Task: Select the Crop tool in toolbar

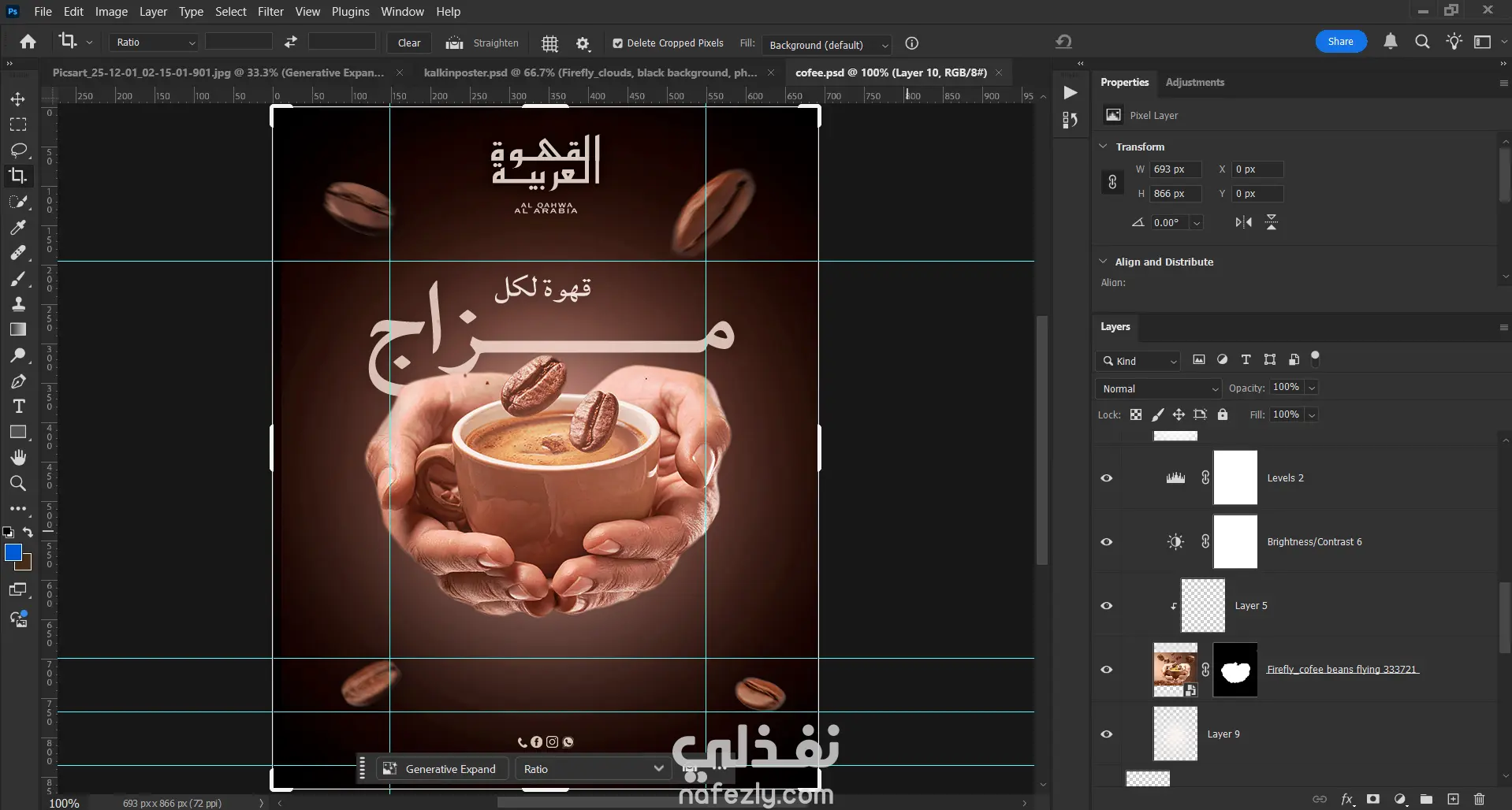Action: [x=17, y=176]
